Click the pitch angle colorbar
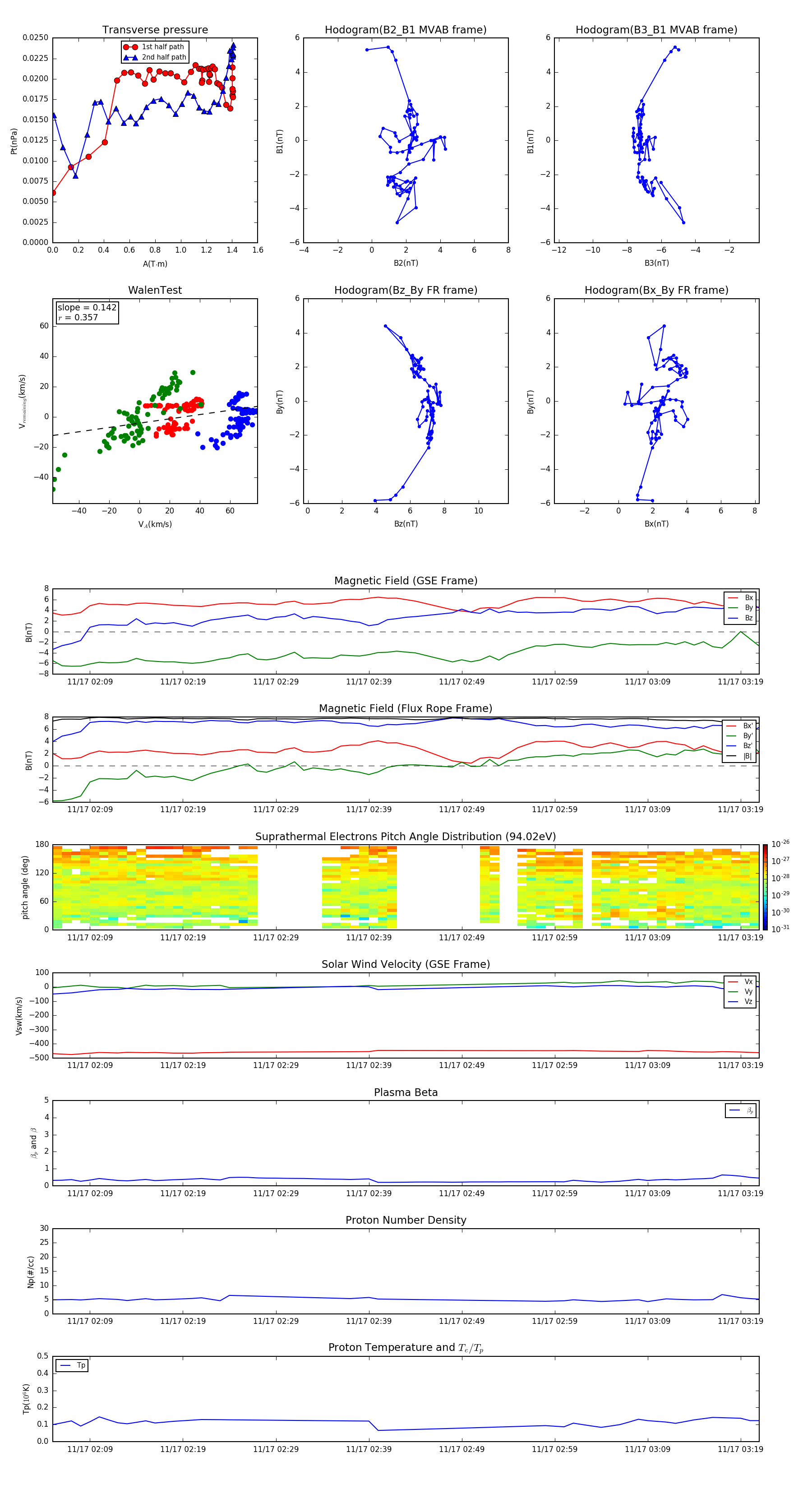Screen dimensions: 812x1489 tap(765, 887)
